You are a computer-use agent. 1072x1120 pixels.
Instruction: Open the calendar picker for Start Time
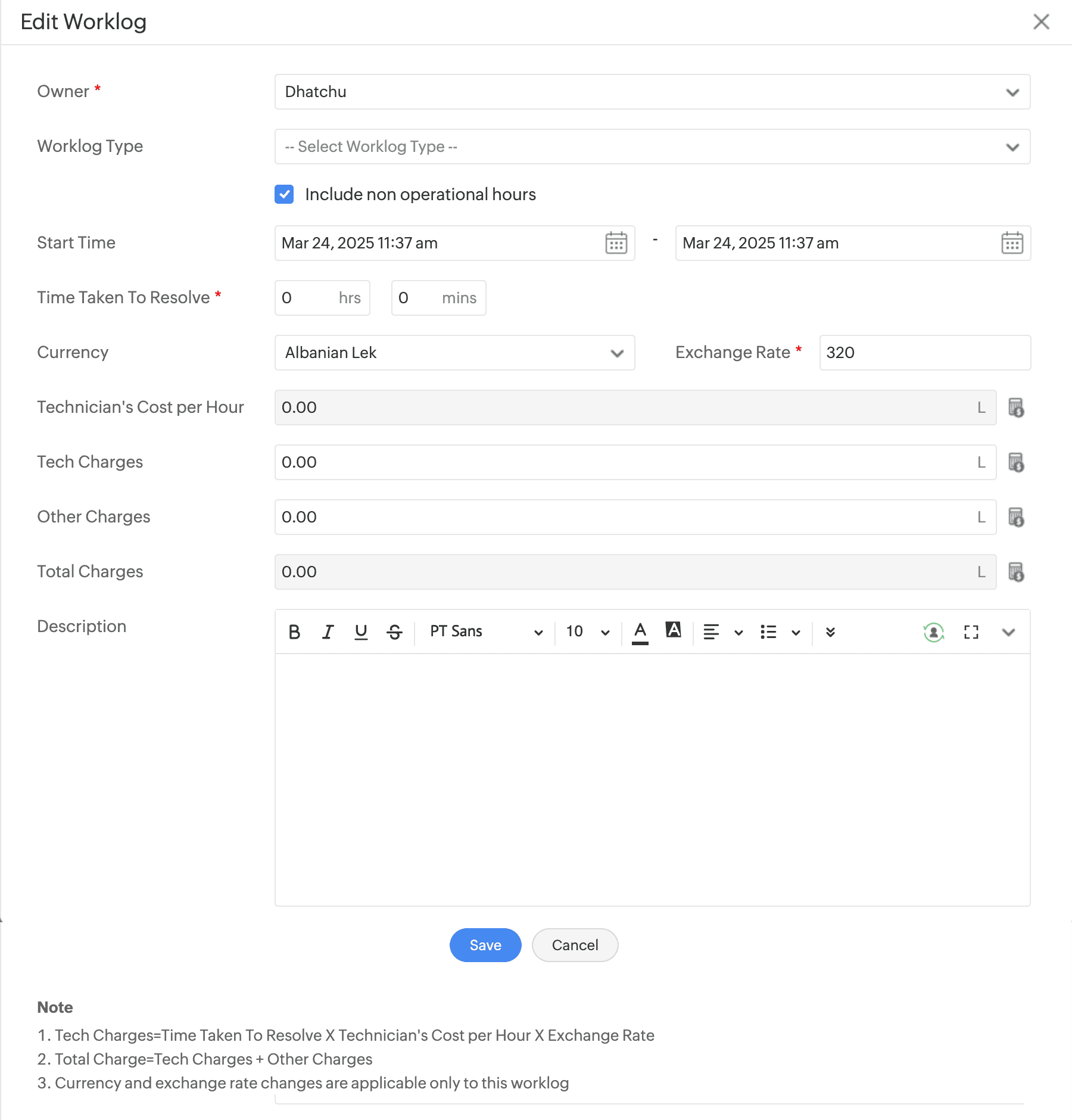[x=616, y=242]
